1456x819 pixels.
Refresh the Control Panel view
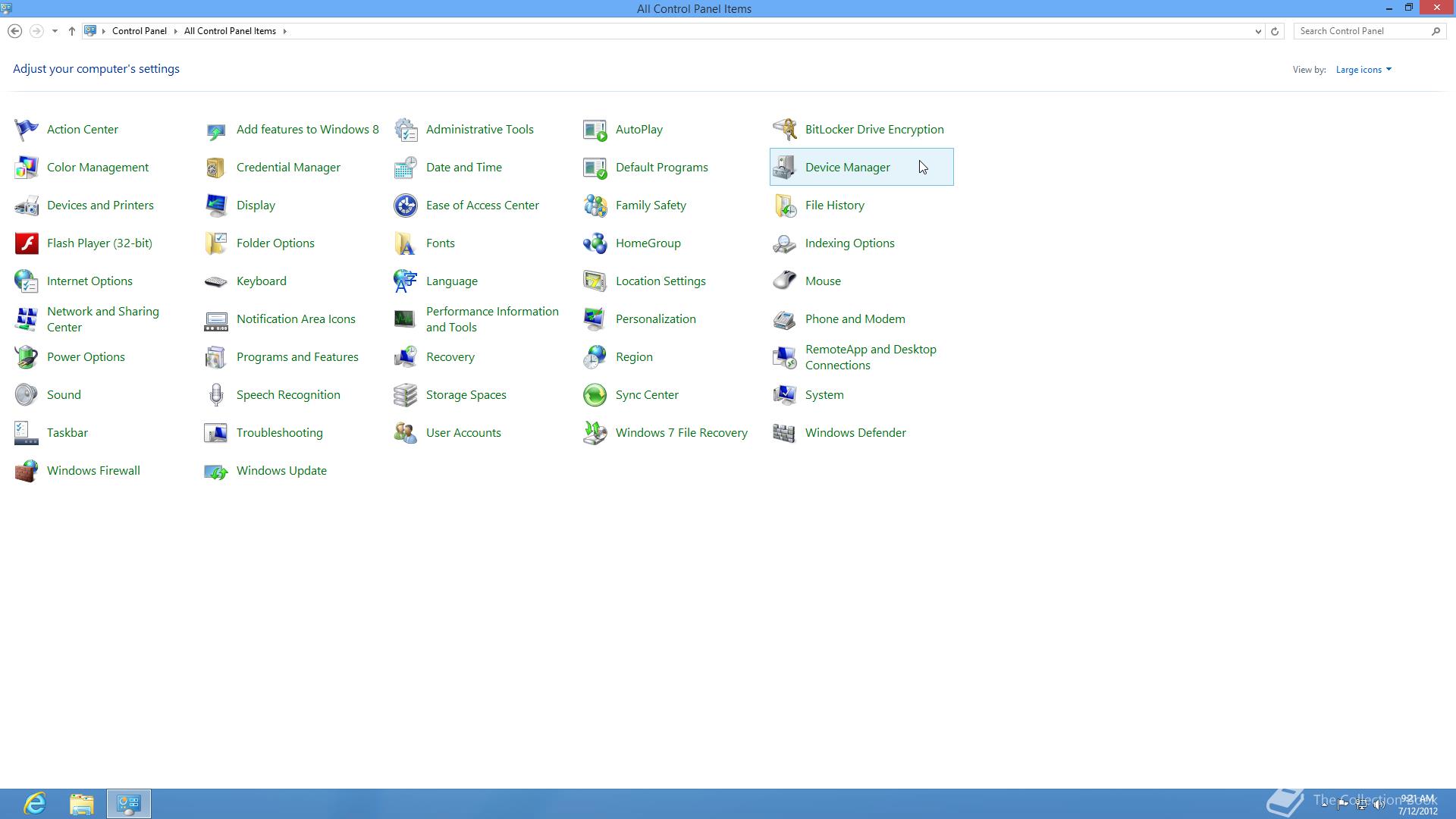(1275, 31)
